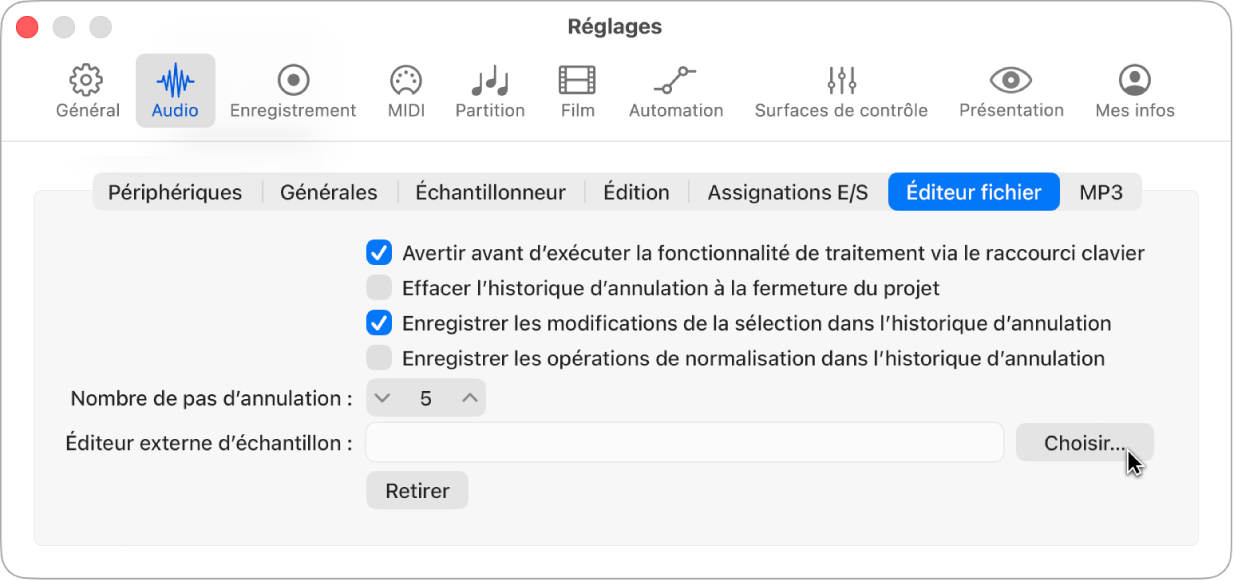This screenshot has width=1234, height=580.
Task: Select the Audio settings icon
Action: click(x=175, y=90)
